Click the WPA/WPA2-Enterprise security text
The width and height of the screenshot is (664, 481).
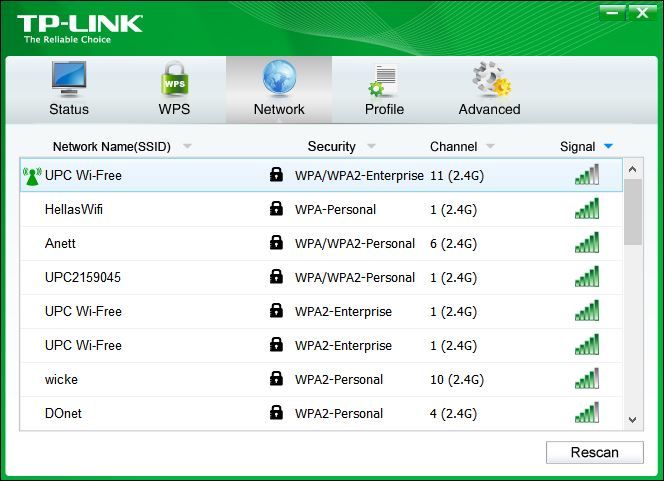click(x=359, y=176)
